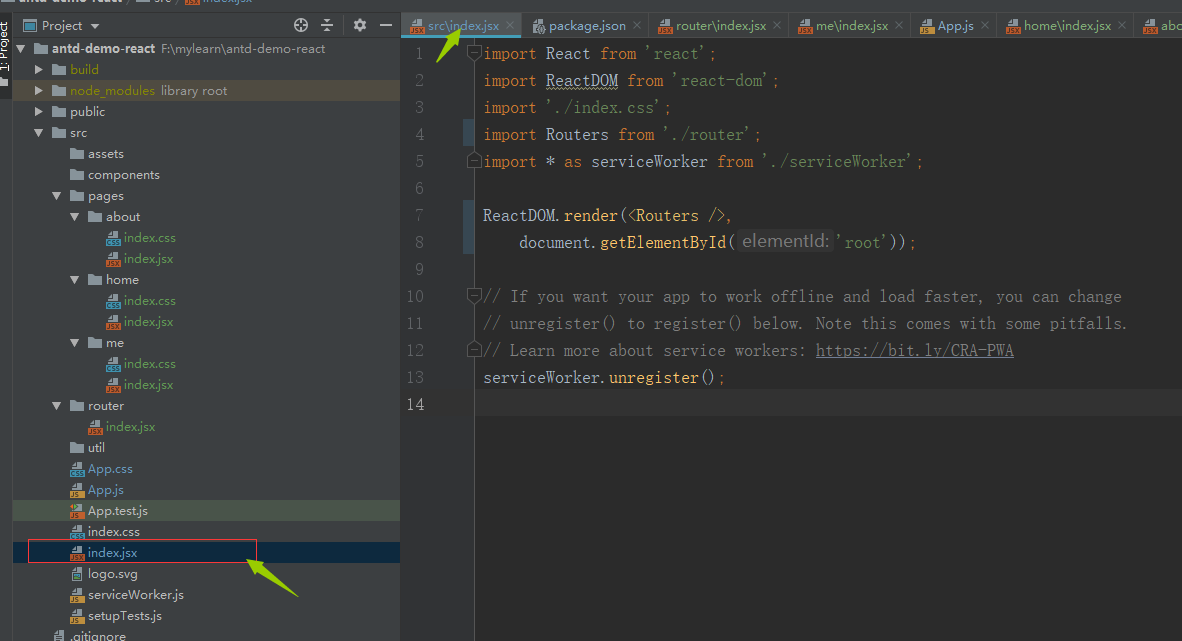Expand the public folder
This screenshot has width=1182, height=641.
38,112
